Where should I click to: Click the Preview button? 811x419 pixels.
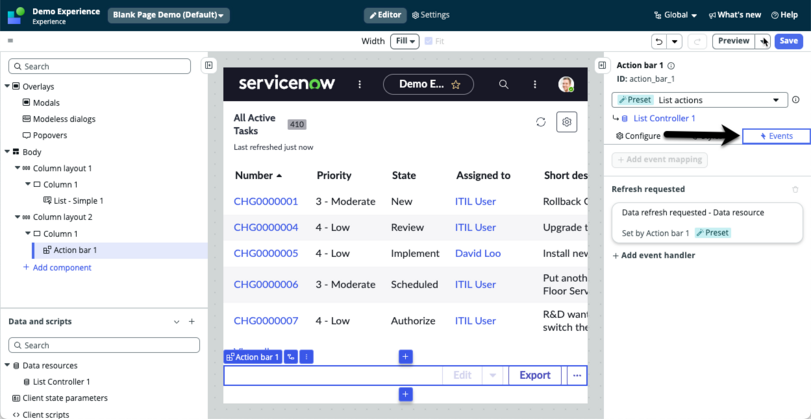click(734, 41)
